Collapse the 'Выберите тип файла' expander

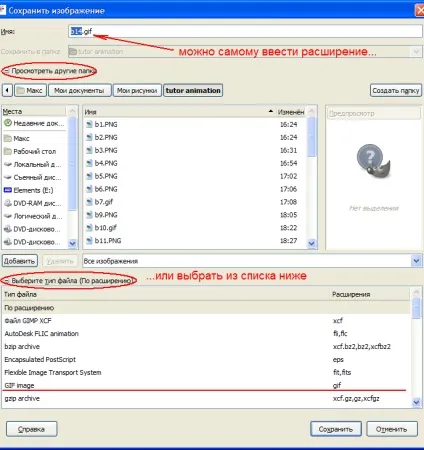click(7, 281)
